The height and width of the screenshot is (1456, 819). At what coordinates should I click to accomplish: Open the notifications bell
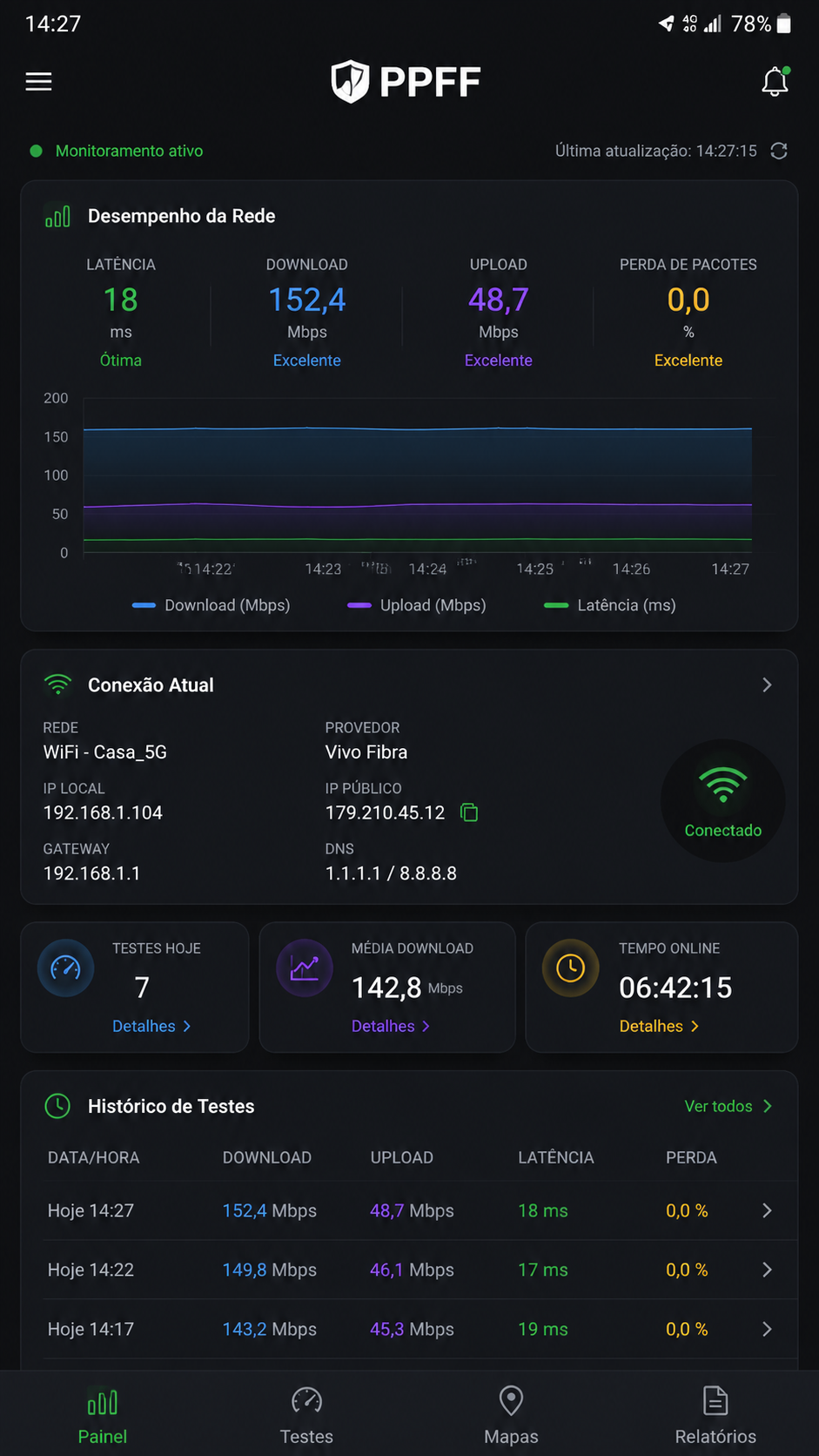tap(775, 82)
